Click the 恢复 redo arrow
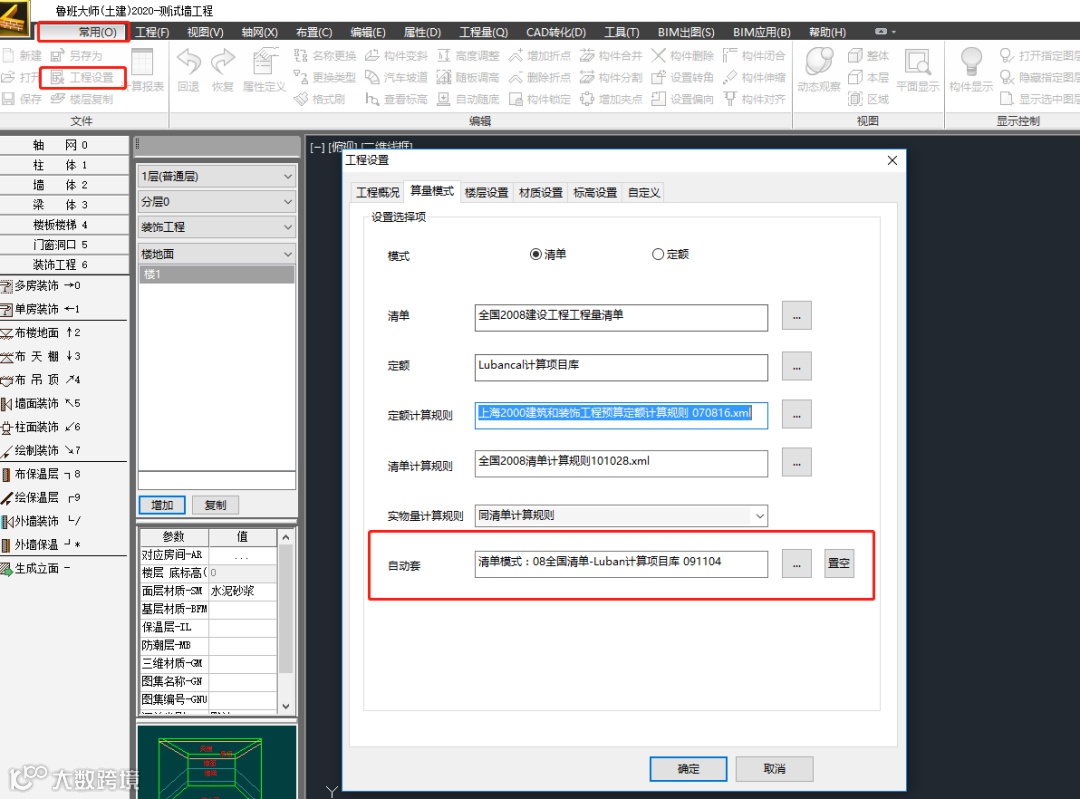The height and width of the screenshot is (799, 1080). [x=222, y=63]
